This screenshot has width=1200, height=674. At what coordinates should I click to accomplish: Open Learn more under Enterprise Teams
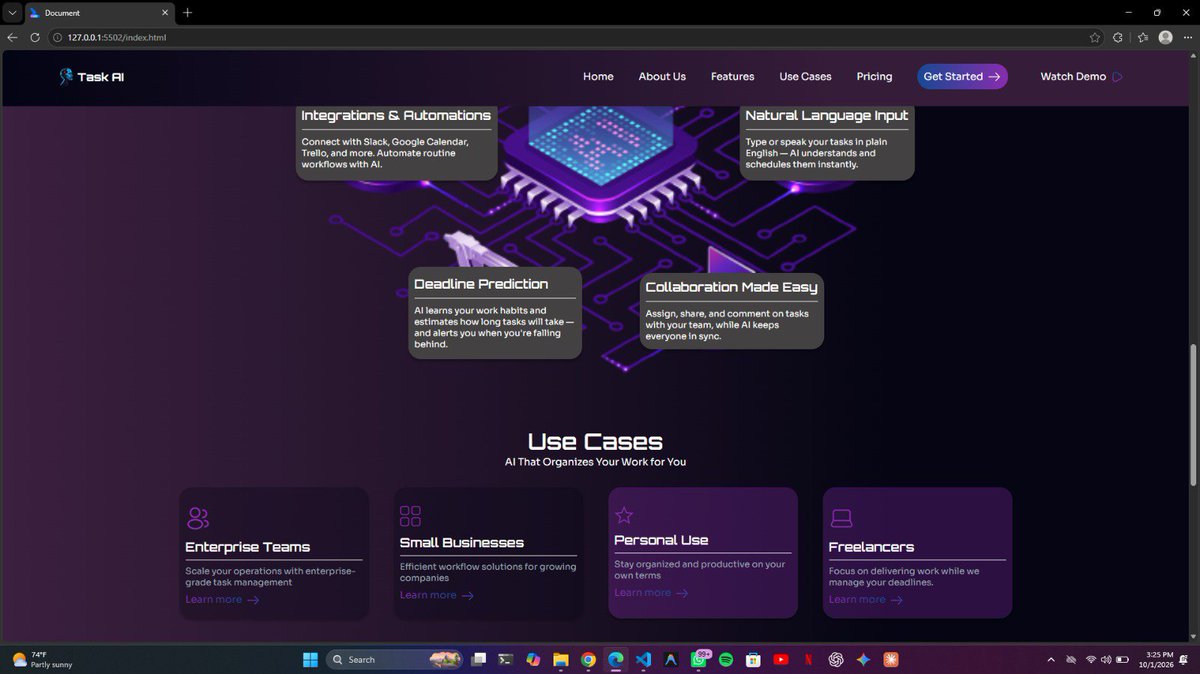[222, 600]
